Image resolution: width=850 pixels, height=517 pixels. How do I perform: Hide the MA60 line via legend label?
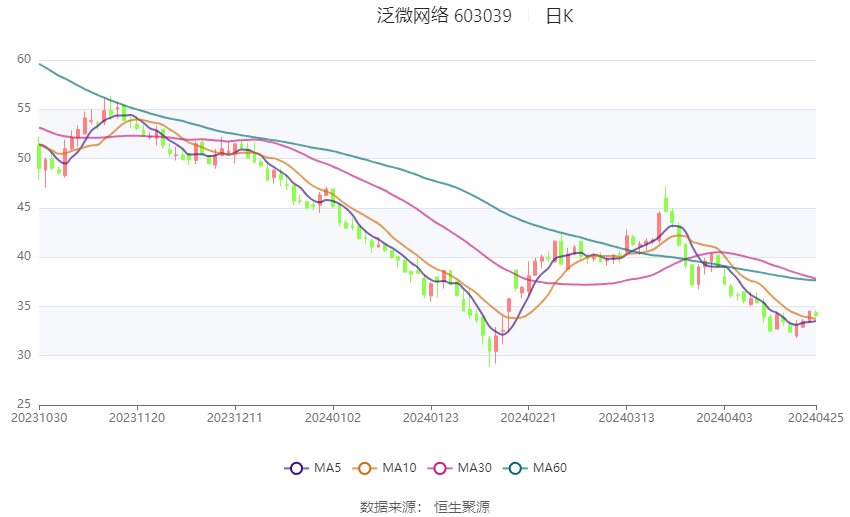click(x=550, y=468)
